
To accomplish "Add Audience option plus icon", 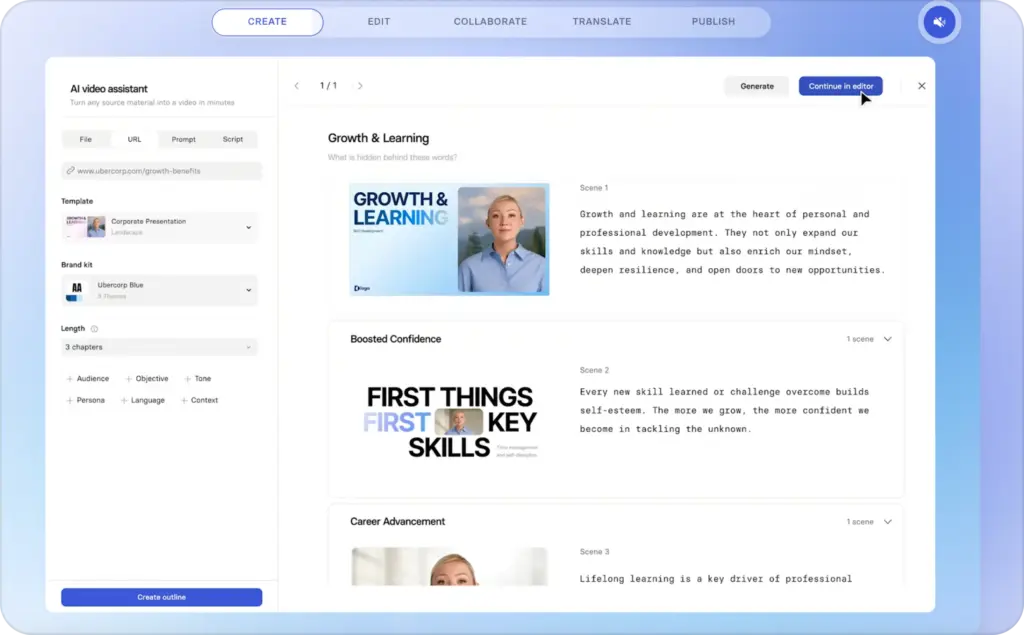I will 69,379.
